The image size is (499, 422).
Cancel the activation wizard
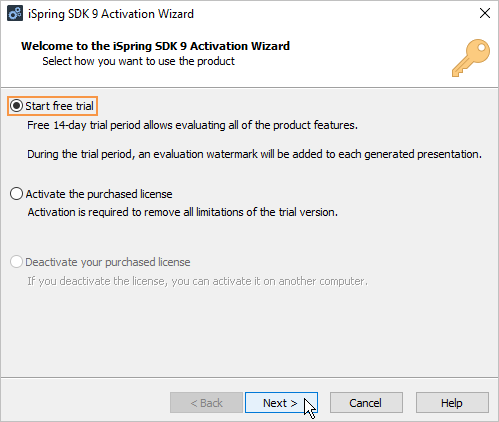[x=366, y=403]
